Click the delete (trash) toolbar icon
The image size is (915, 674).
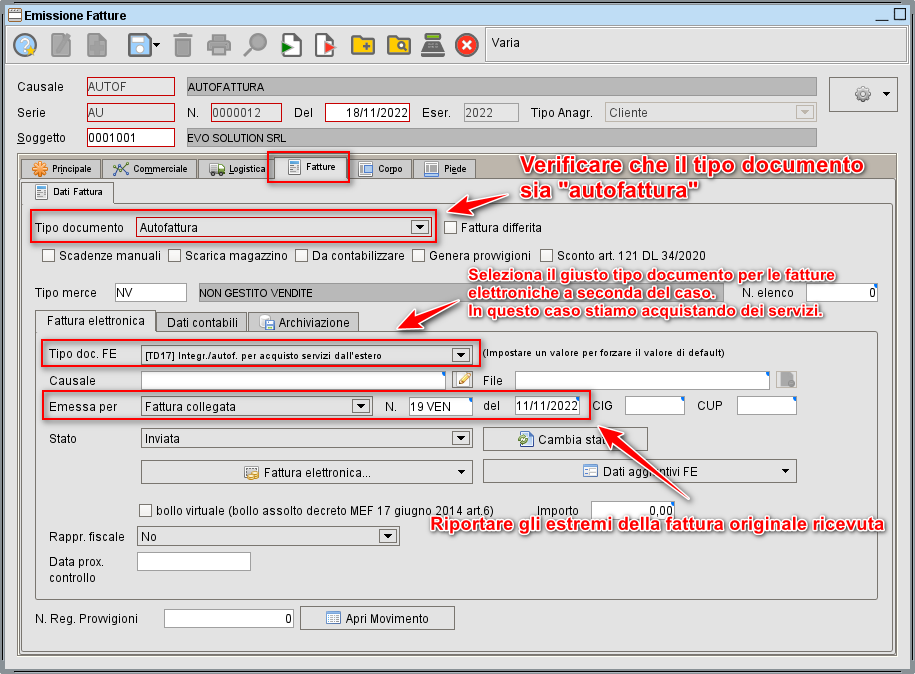click(181, 44)
